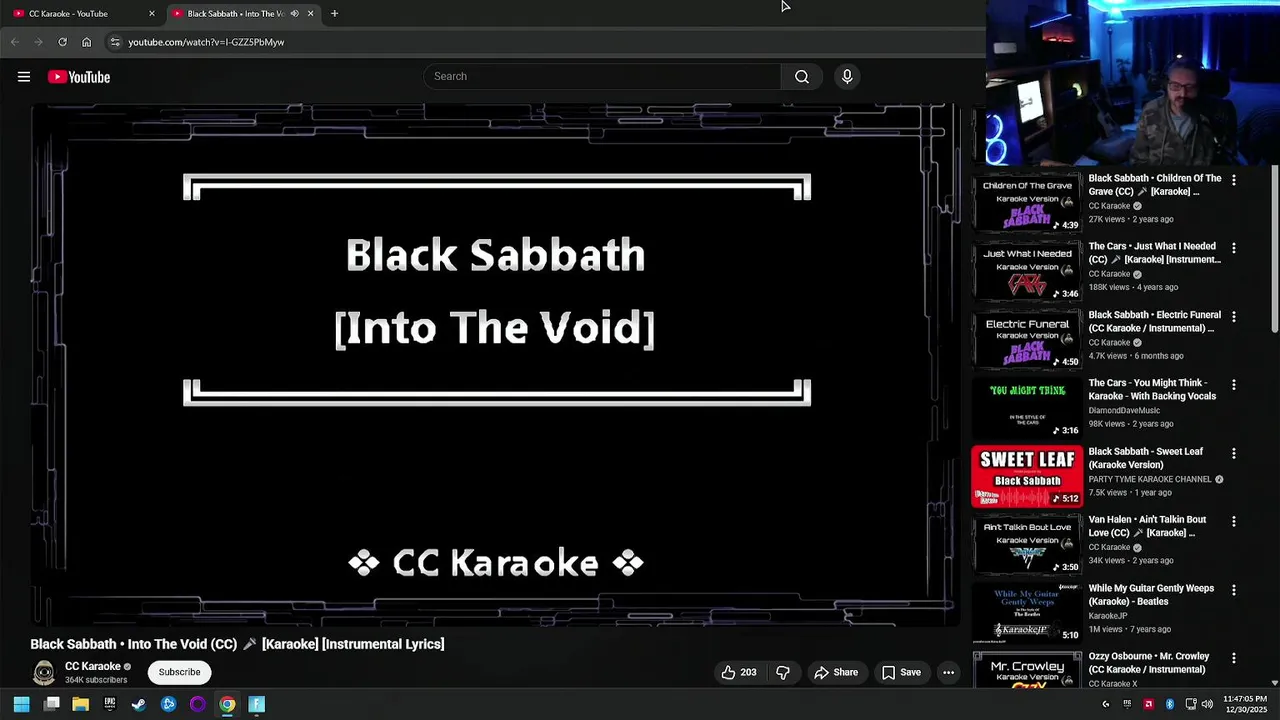This screenshot has width=1280, height=720.
Task: Grab the page vertical scrollbar
Action: (1274, 250)
